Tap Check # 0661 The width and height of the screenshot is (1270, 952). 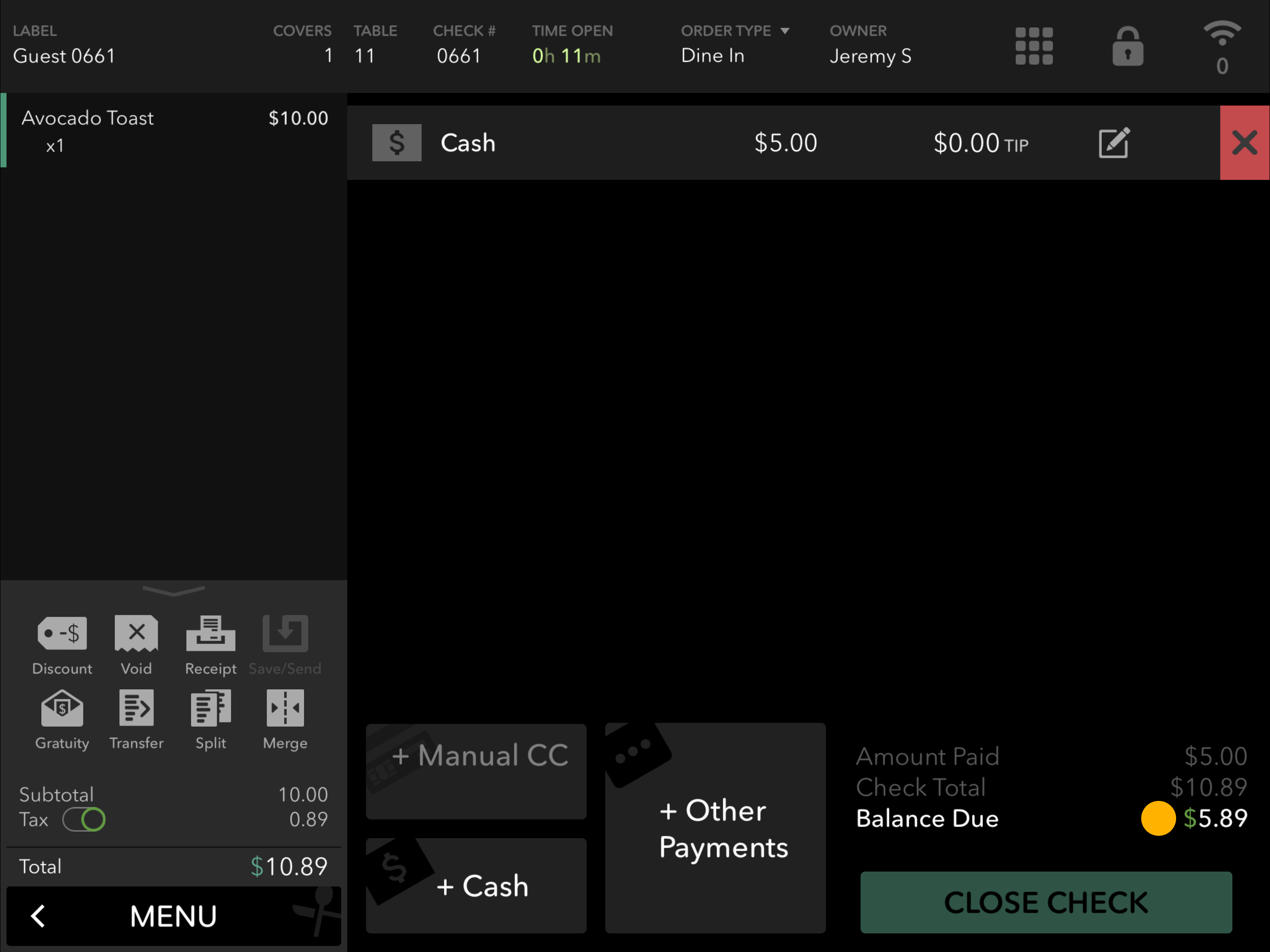[x=458, y=56]
